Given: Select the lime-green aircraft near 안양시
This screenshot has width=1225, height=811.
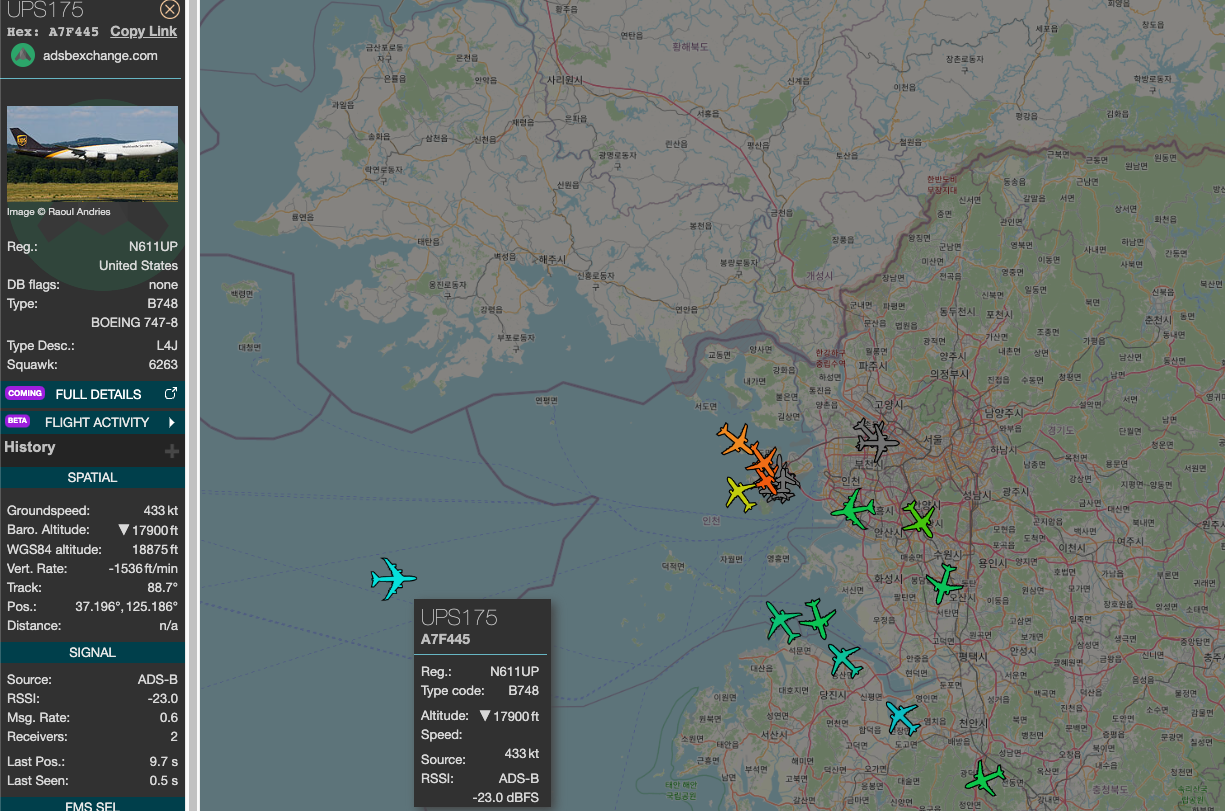Looking at the screenshot, I should point(918,519).
